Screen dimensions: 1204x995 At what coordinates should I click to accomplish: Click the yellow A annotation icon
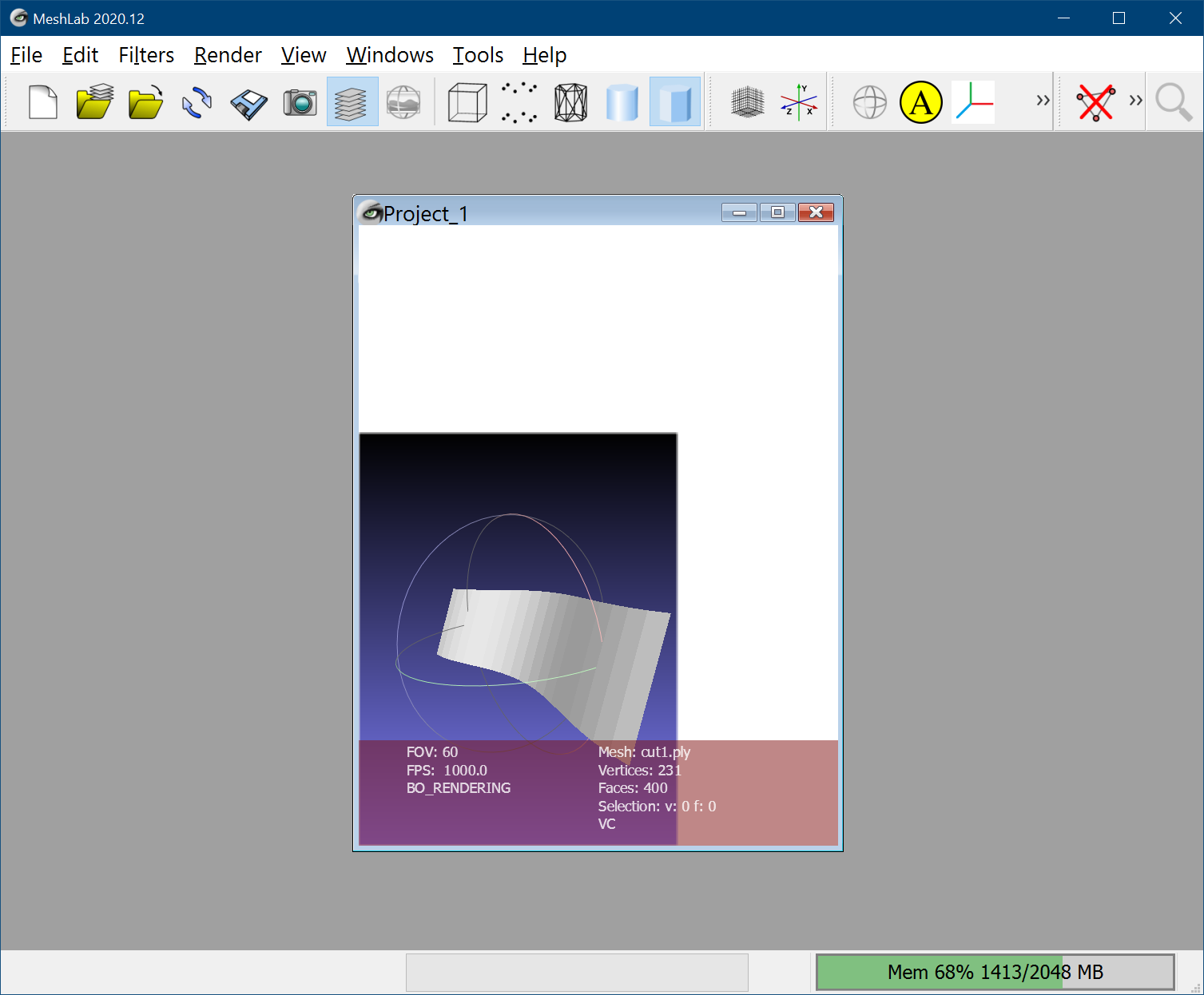pyautogui.click(x=921, y=102)
